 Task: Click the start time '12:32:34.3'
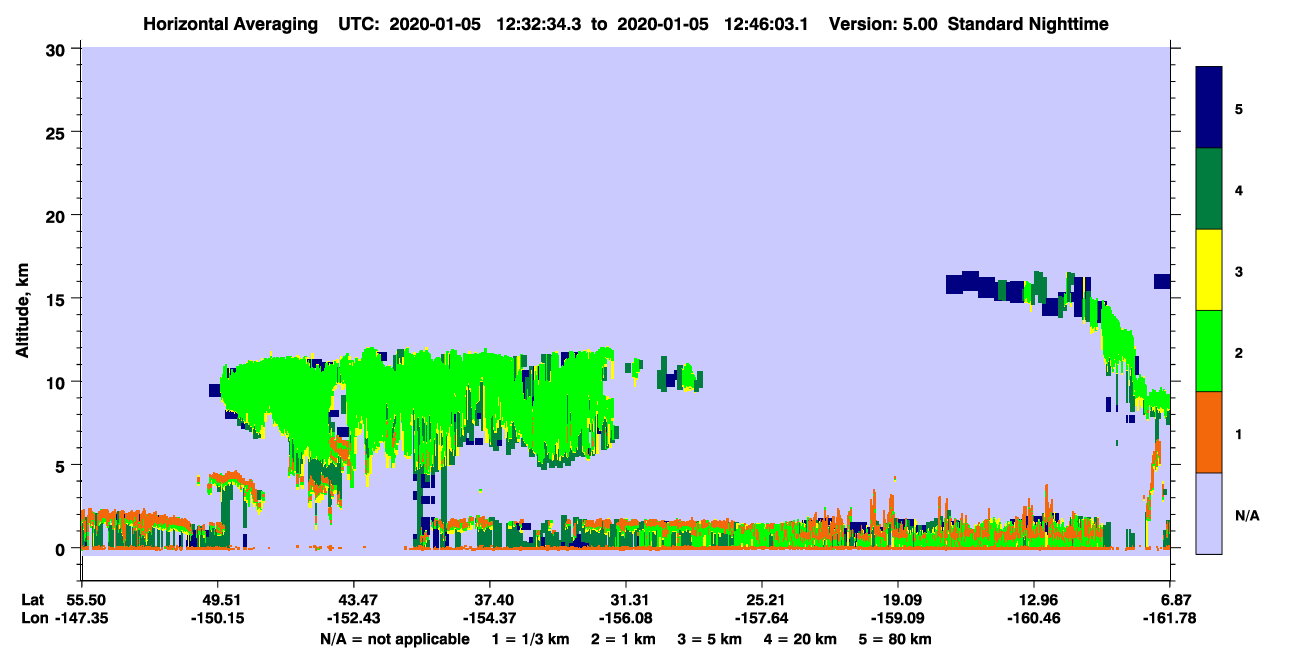tap(541, 24)
